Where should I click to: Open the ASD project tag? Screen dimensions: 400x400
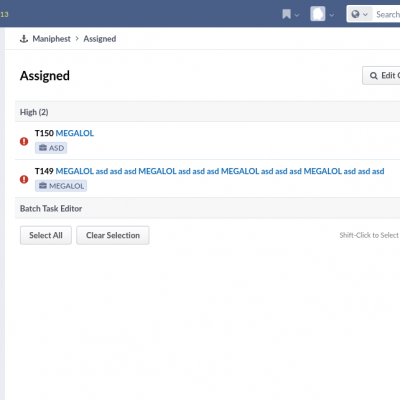click(x=51, y=148)
